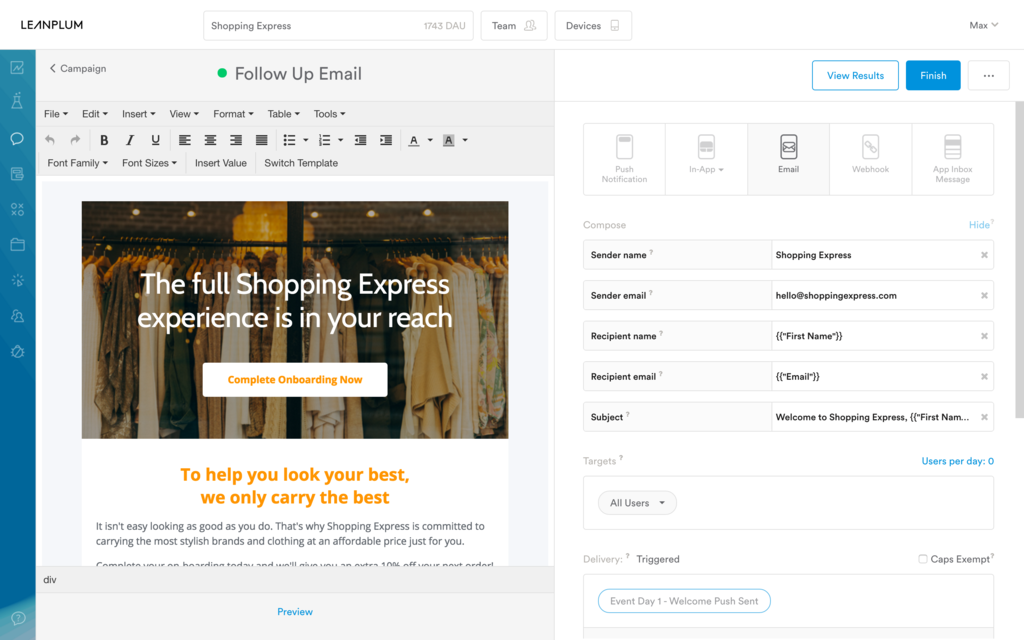This screenshot has width=1024, height=640.
Task: Select Webhook message type
Action: 871,159
